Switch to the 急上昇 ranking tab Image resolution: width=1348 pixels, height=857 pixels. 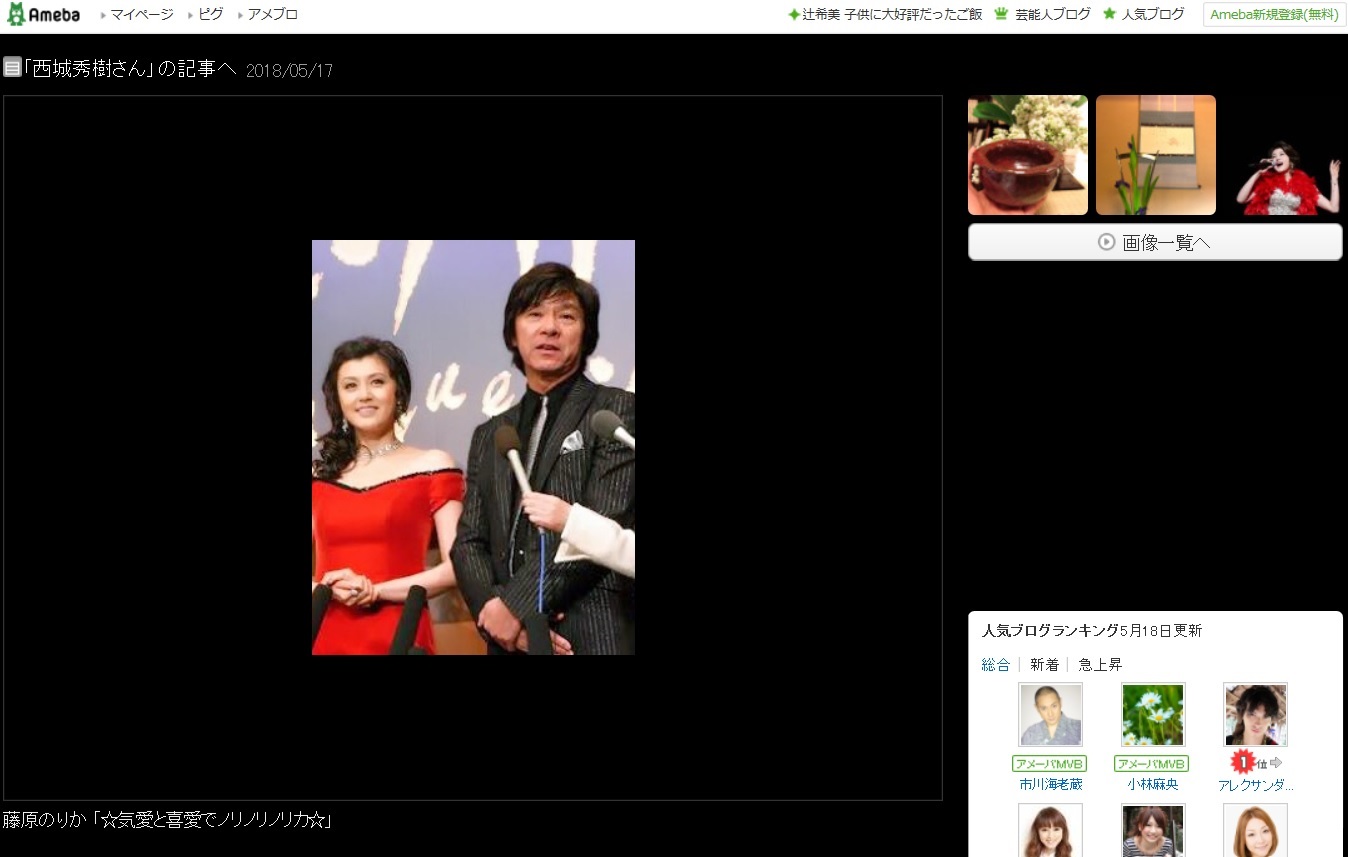[x=1100, y=665]
